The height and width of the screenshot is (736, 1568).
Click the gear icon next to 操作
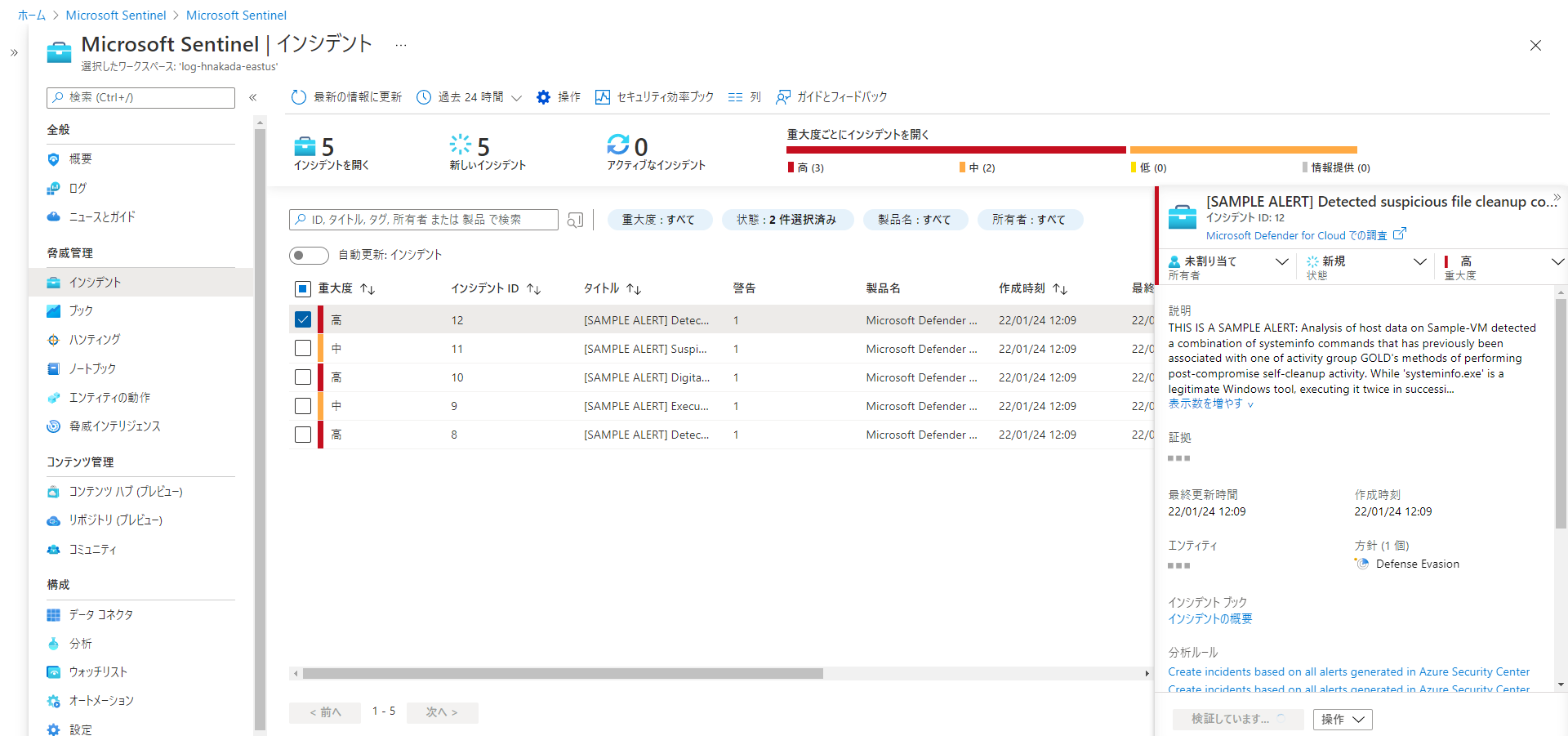click(x=544, y=97)
